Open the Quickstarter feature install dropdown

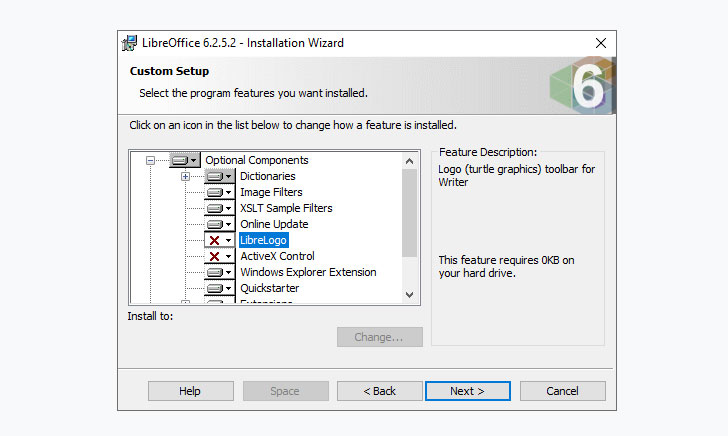pos(220,288)
